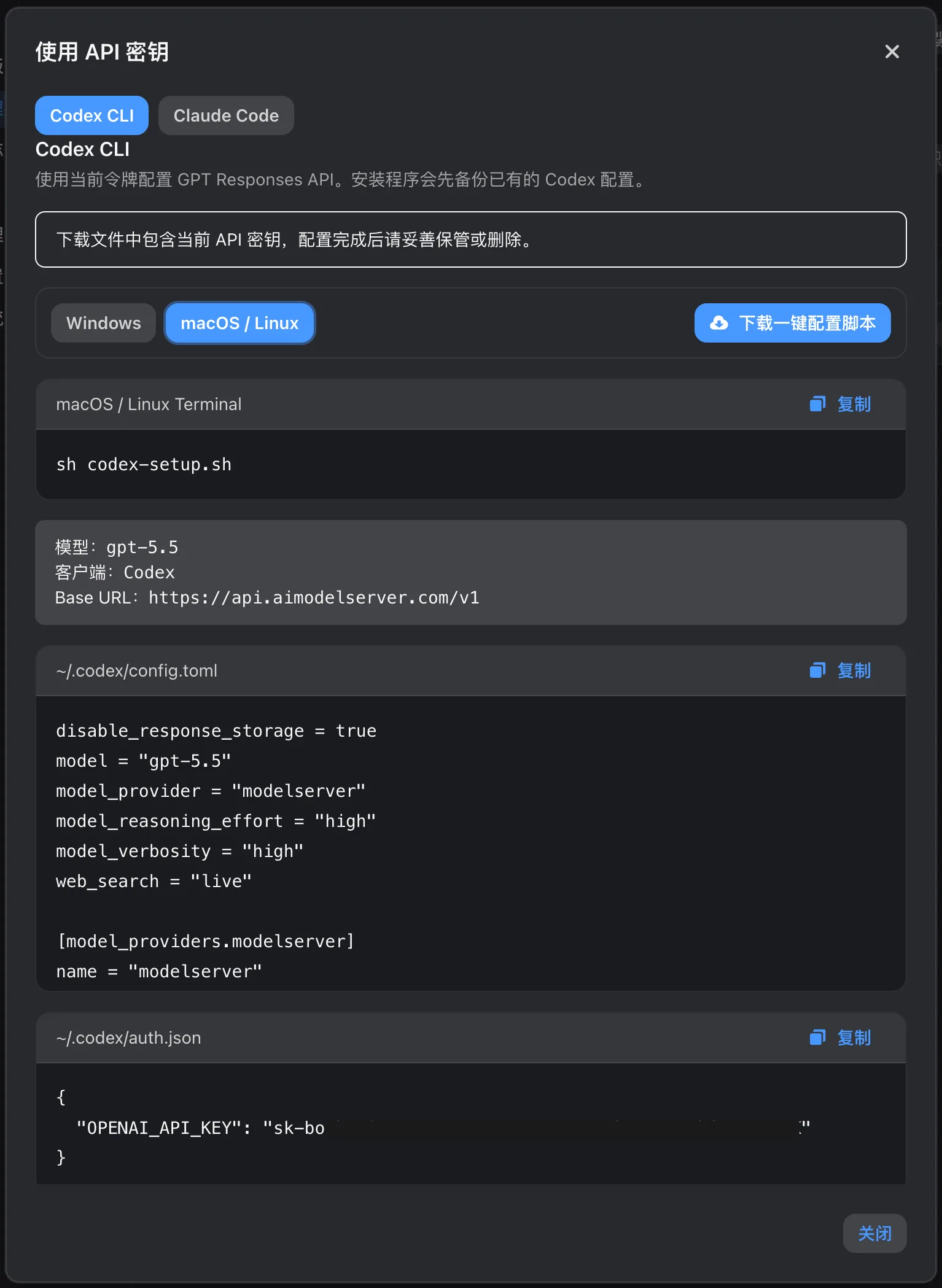Click the model_verbosity = "high" line

pos(180,851)
